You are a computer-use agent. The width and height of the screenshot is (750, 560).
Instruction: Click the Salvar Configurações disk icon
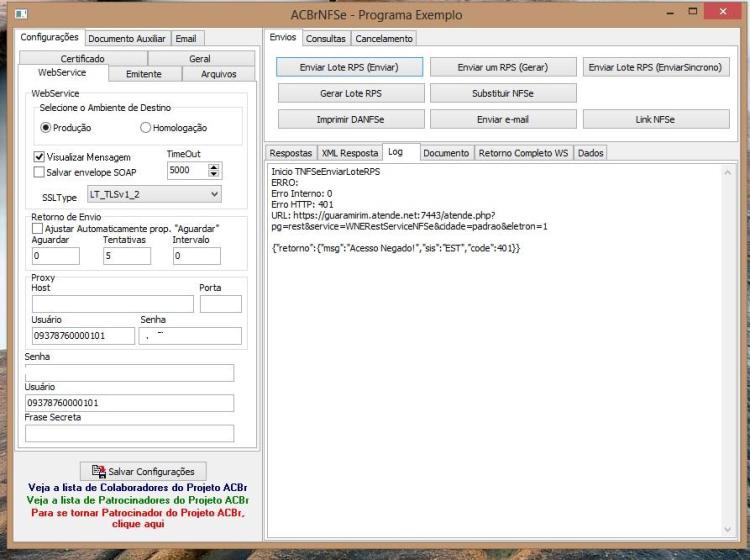pyautogui.click(x=99, y=471)
